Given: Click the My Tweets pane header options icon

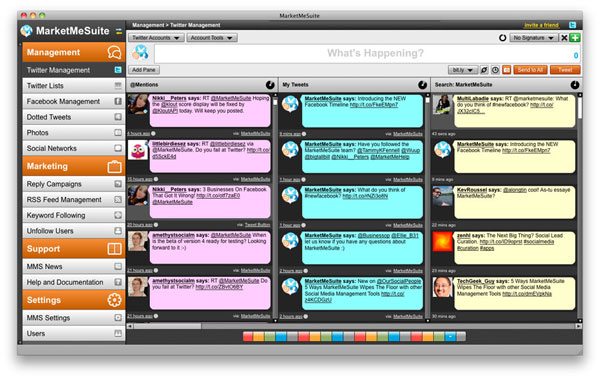Looking at the screenshot, I should (422, 85).
